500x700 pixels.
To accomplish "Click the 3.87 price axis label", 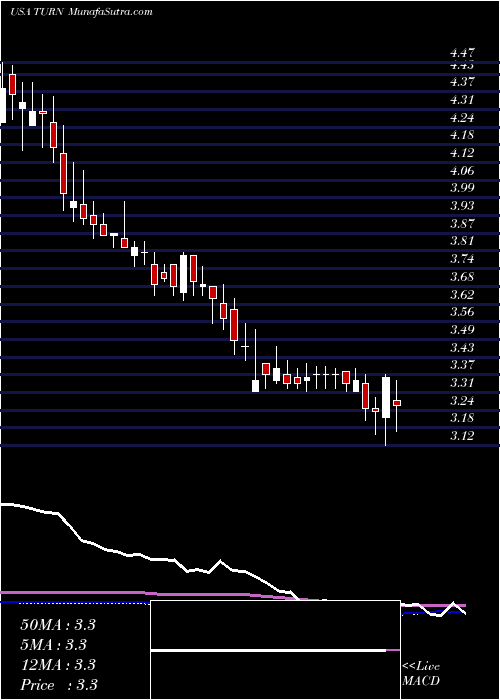I will click(462, 224).
